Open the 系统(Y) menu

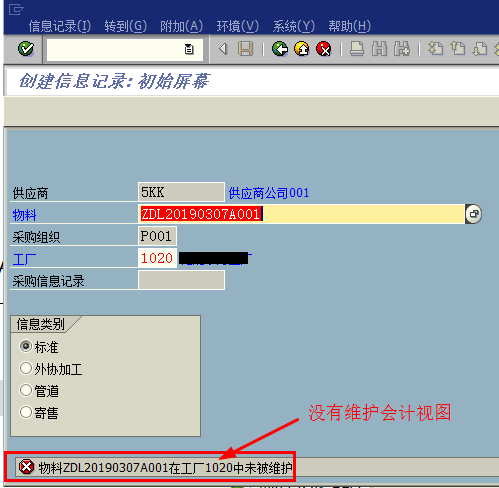[x=294, y=26]
